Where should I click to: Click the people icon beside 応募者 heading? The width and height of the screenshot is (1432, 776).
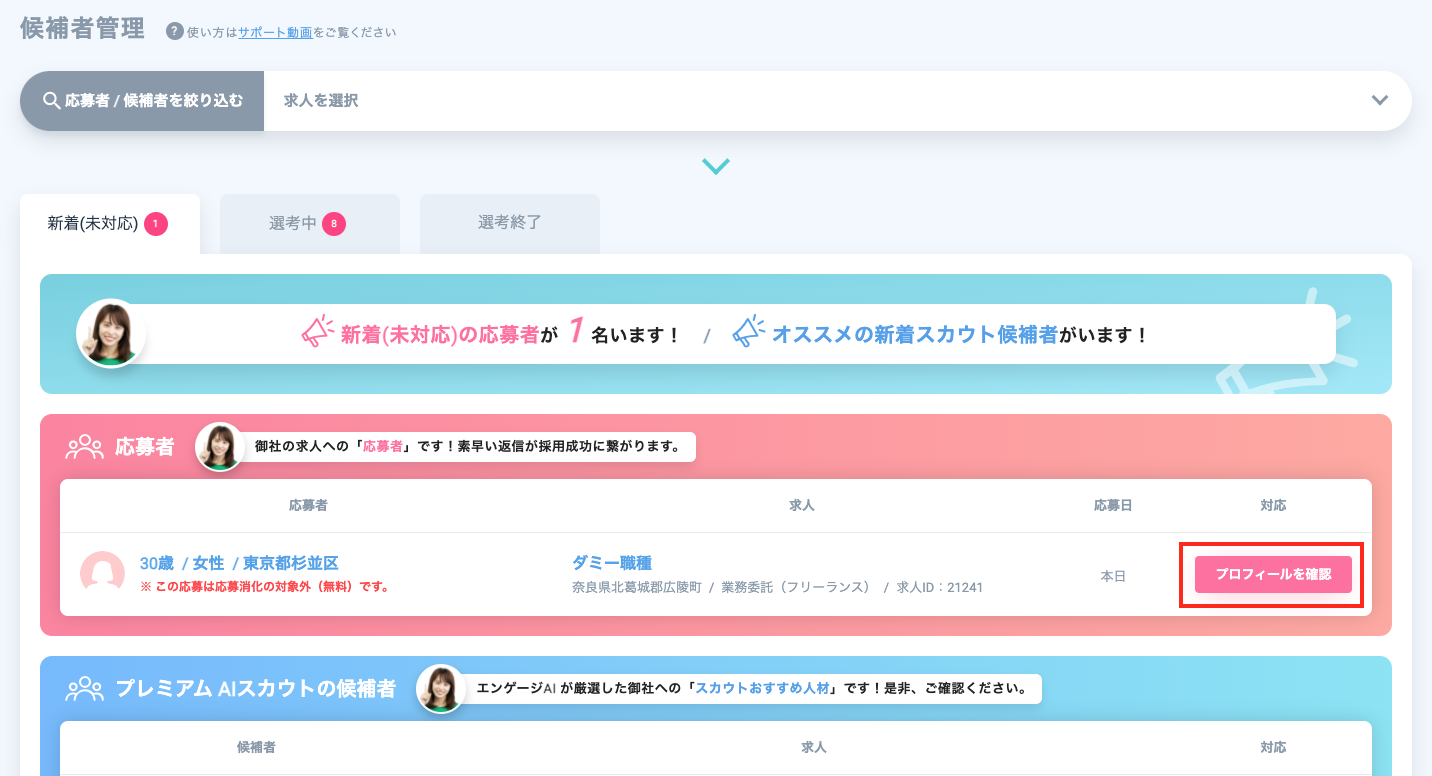pyautogui.click(x=85, y=447)
